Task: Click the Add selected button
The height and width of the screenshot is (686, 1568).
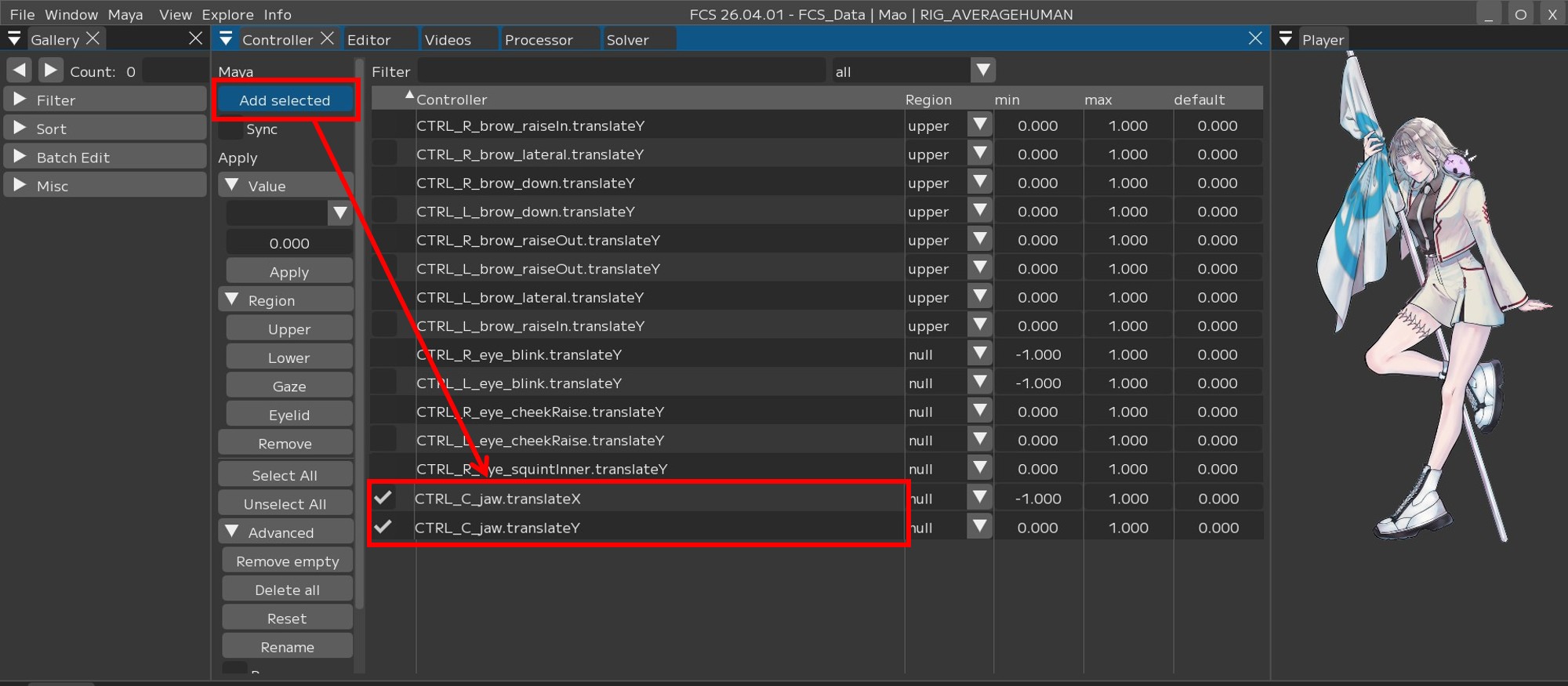Action: 285,100
